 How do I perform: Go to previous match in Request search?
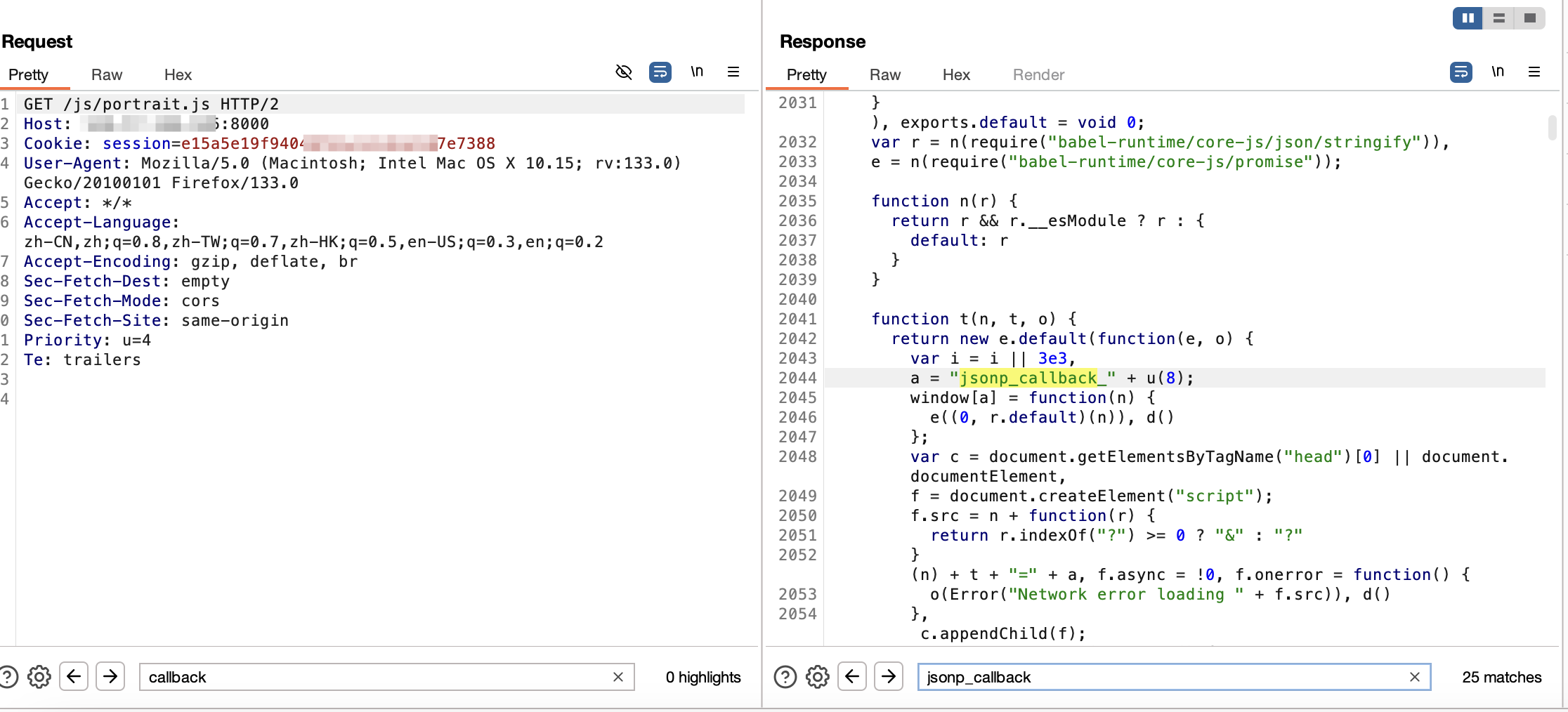pyautogui.click(x=74, y=677)
